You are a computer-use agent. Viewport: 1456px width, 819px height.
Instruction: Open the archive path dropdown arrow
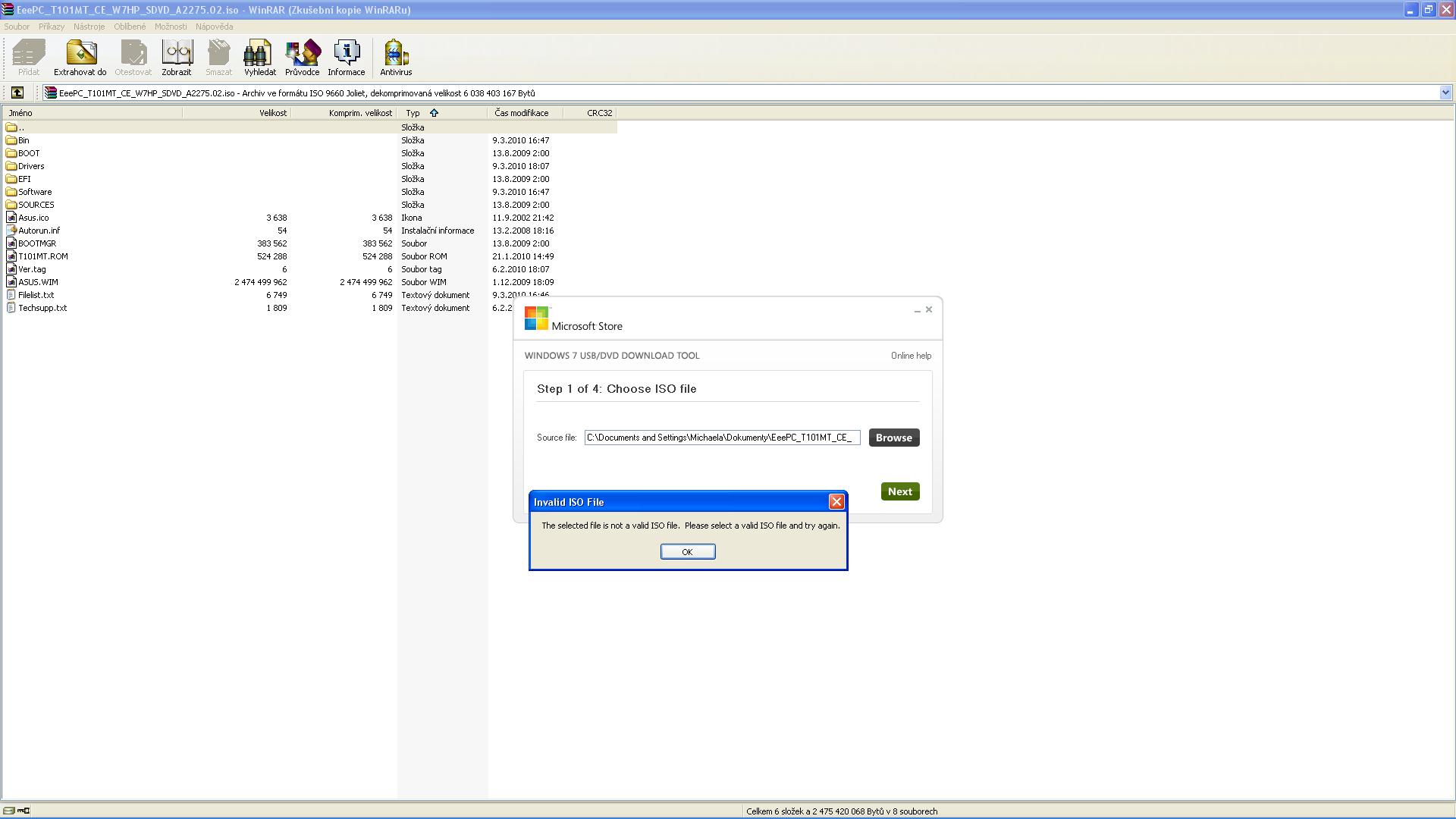1445,93
